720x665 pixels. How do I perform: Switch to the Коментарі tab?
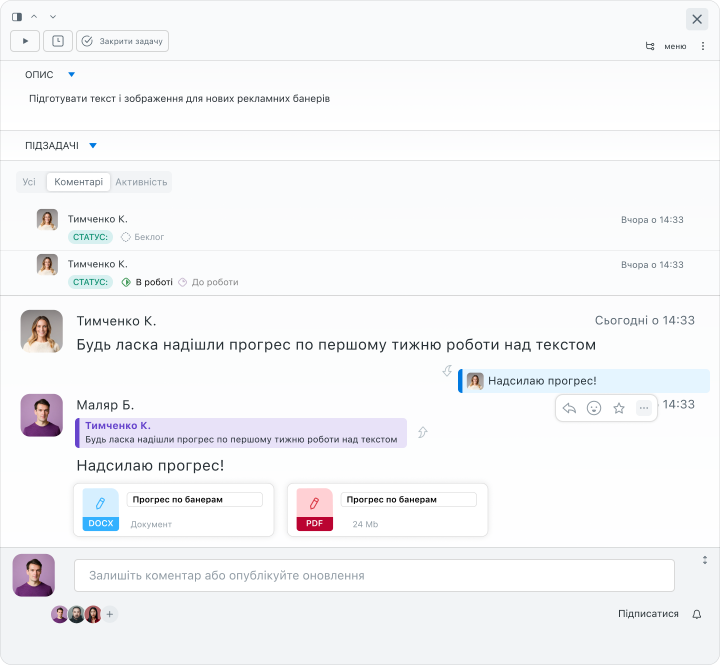pyautogui.click(x=79, y=182)
